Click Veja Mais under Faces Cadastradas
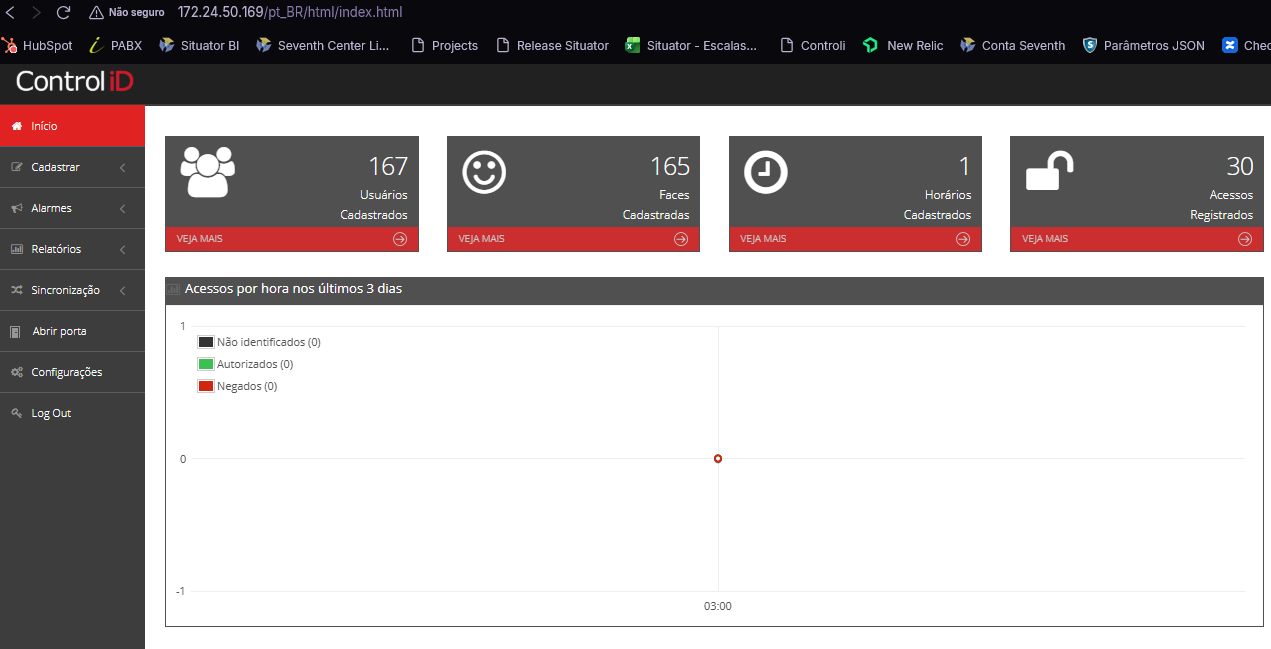 pos(482,239)
